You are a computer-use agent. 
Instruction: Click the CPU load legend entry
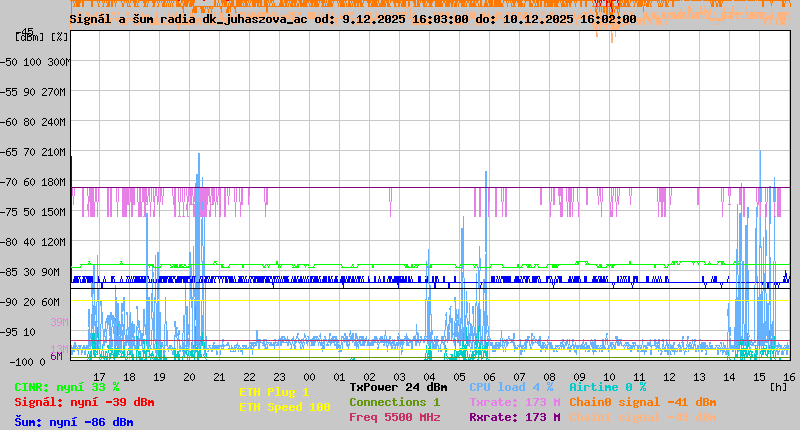(x=511, y=387)
